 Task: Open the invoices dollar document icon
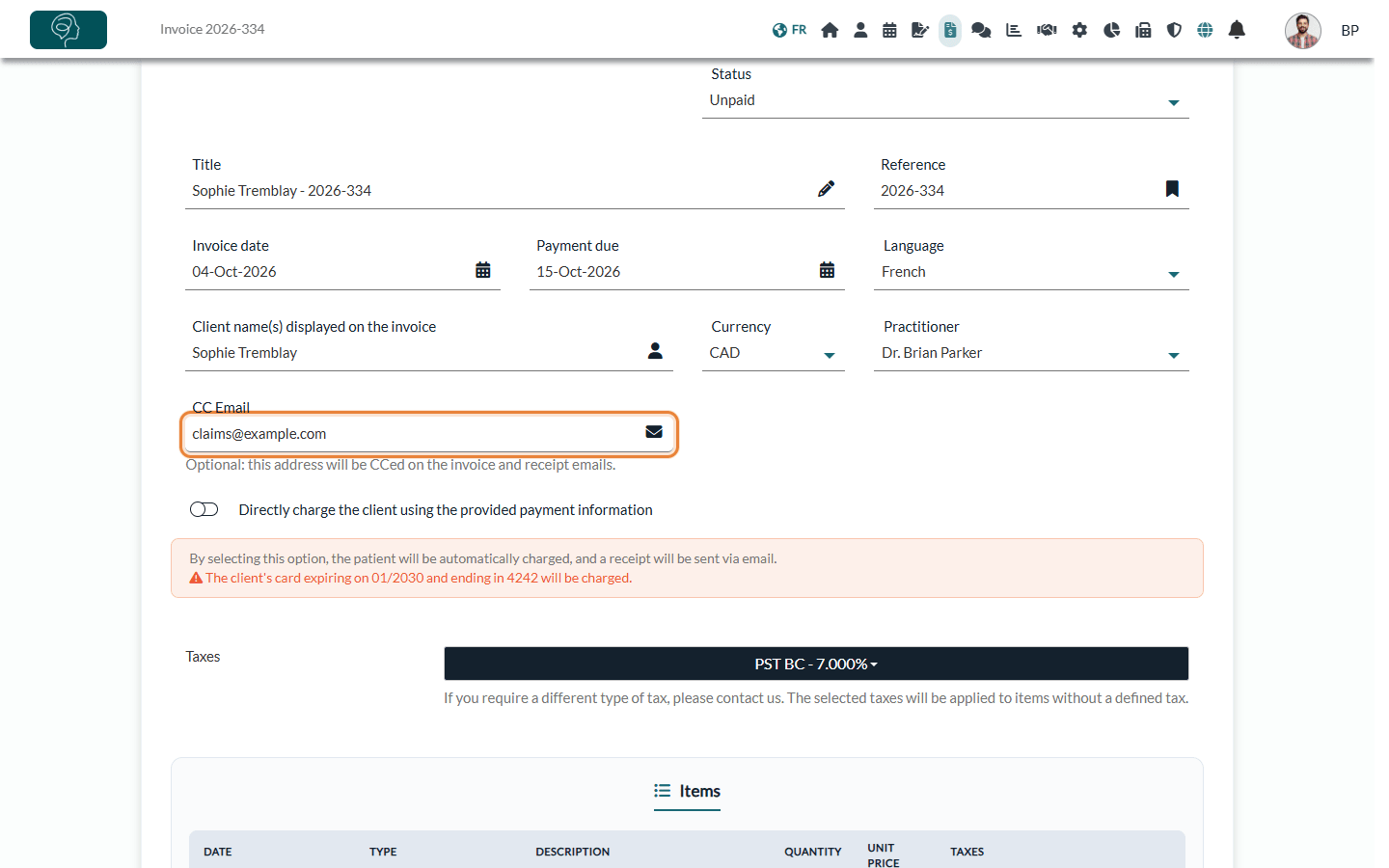[x=950, y=30]
